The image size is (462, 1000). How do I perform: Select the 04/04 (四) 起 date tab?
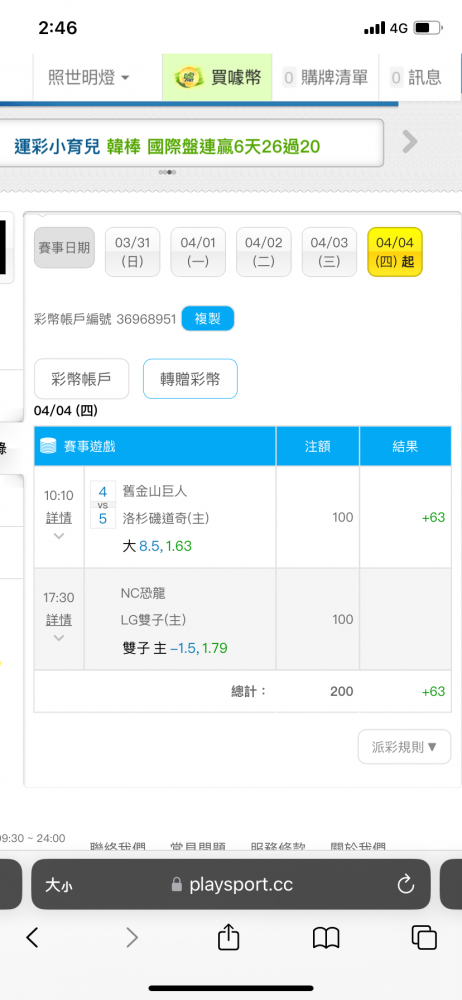[x=395, y=252]
